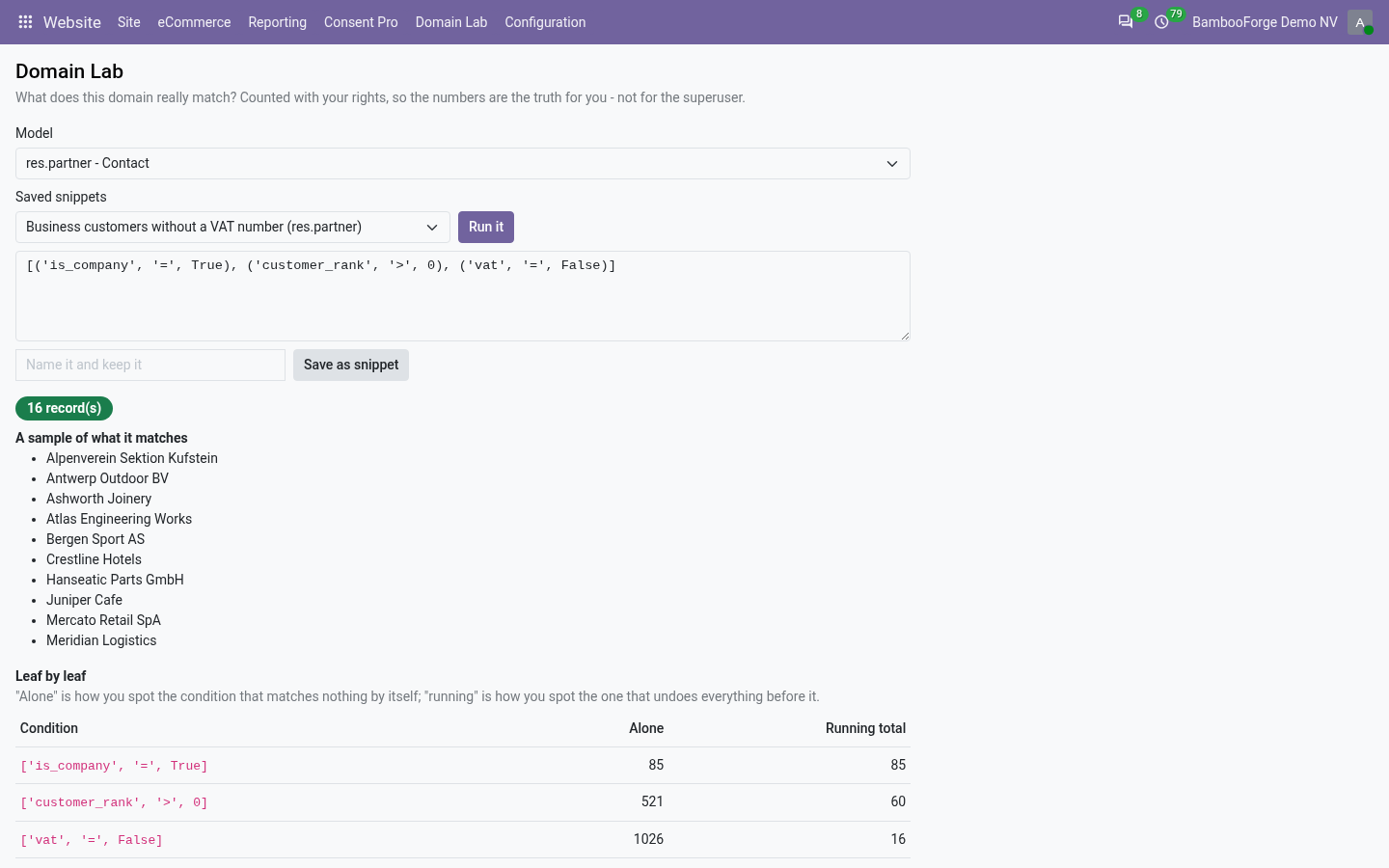Expand the Saved snippets dropdown

click(232, 228)
